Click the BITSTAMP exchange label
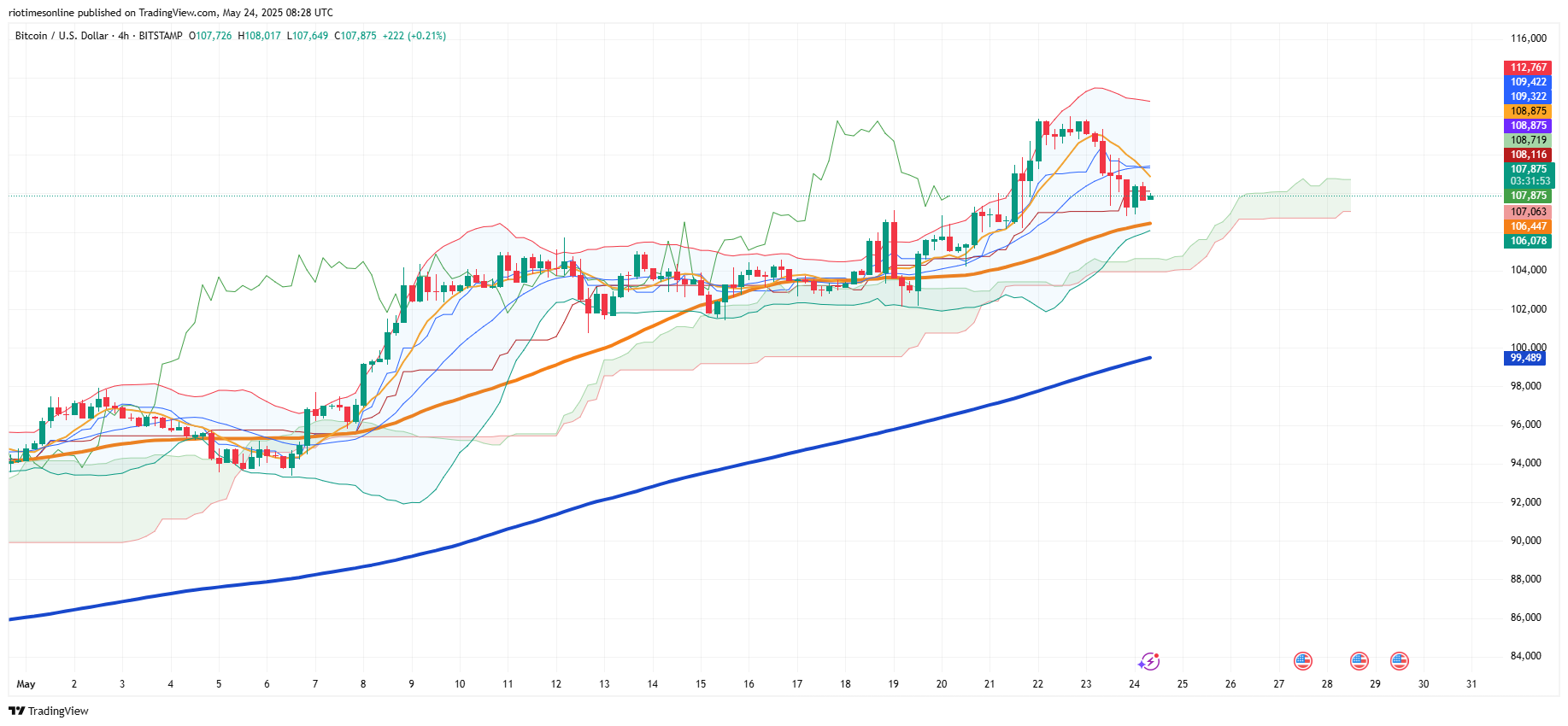The height and width of the screenshot is (726, 1568). tap(161, 36)
